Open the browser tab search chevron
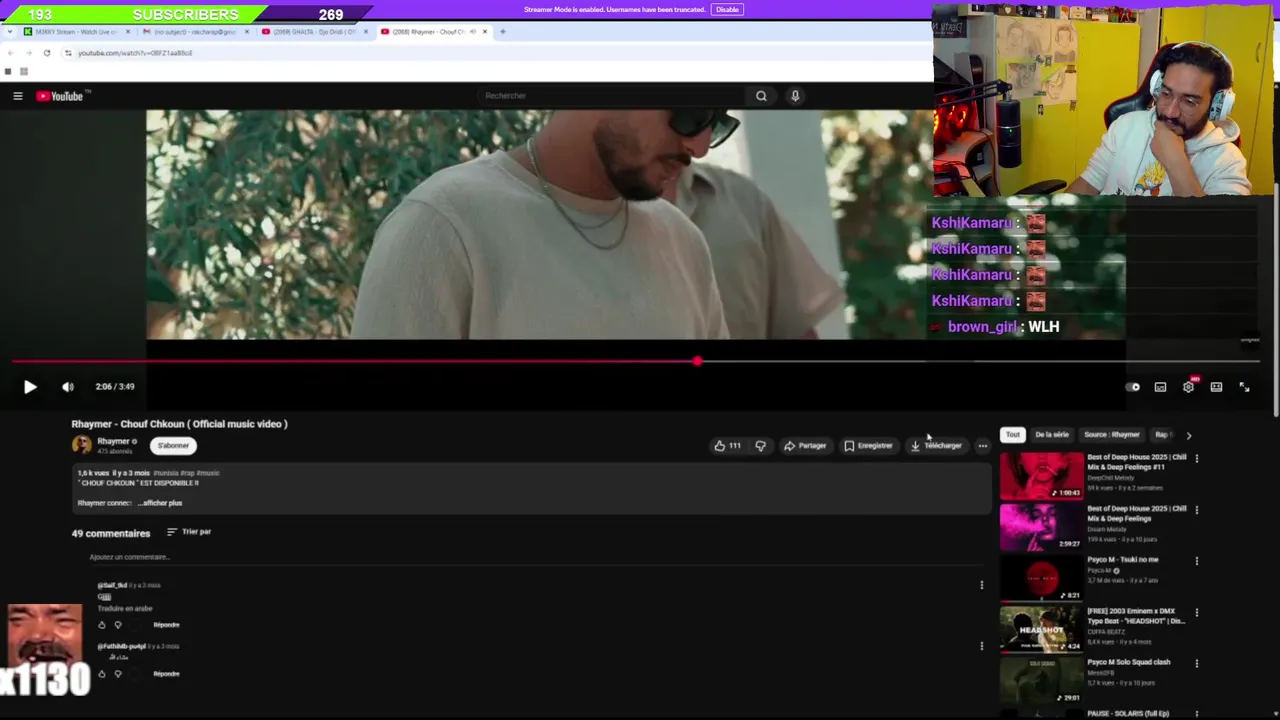Image resolution: width=1280 pixels, height=720 pixels. click(x=8, y=32)
